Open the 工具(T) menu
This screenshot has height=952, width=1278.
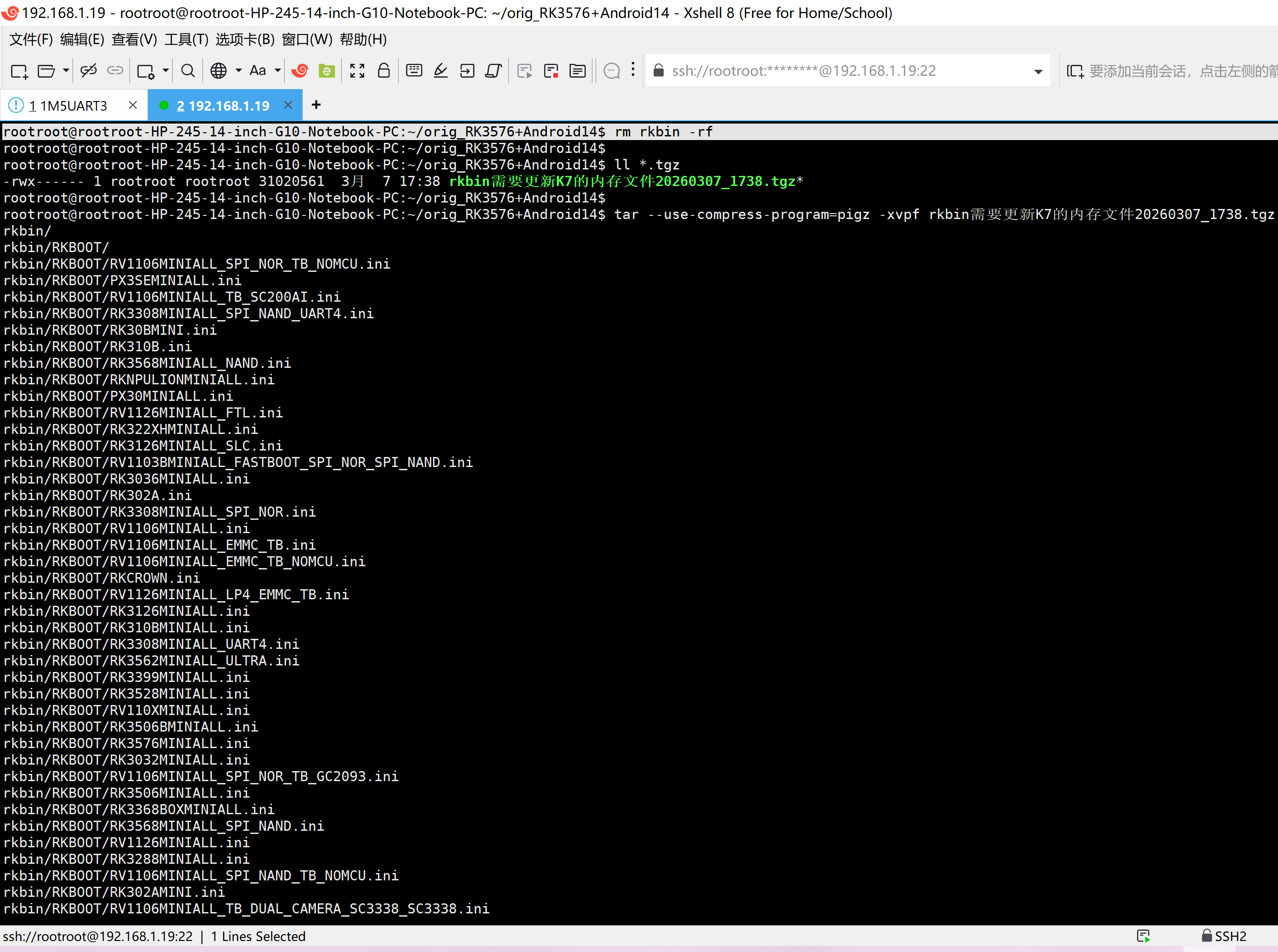(x=186, y=39)
